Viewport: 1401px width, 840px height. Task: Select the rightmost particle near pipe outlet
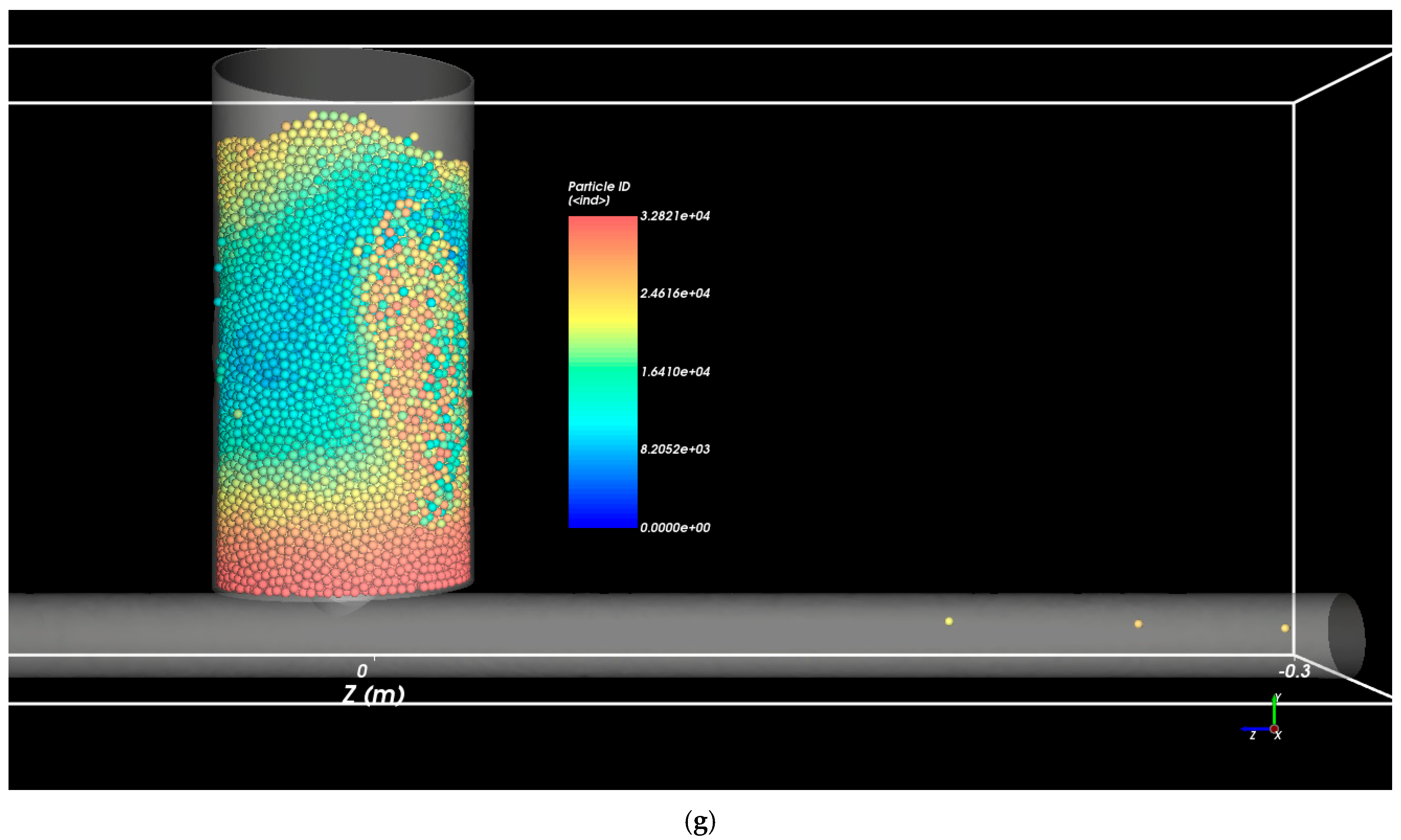tap(1285, 628)
